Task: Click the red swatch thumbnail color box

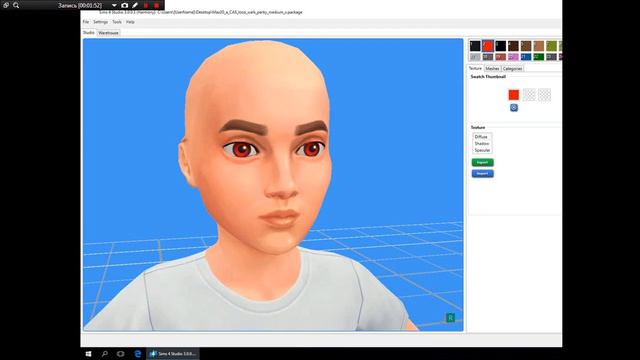Action: (x=513, y=95)
